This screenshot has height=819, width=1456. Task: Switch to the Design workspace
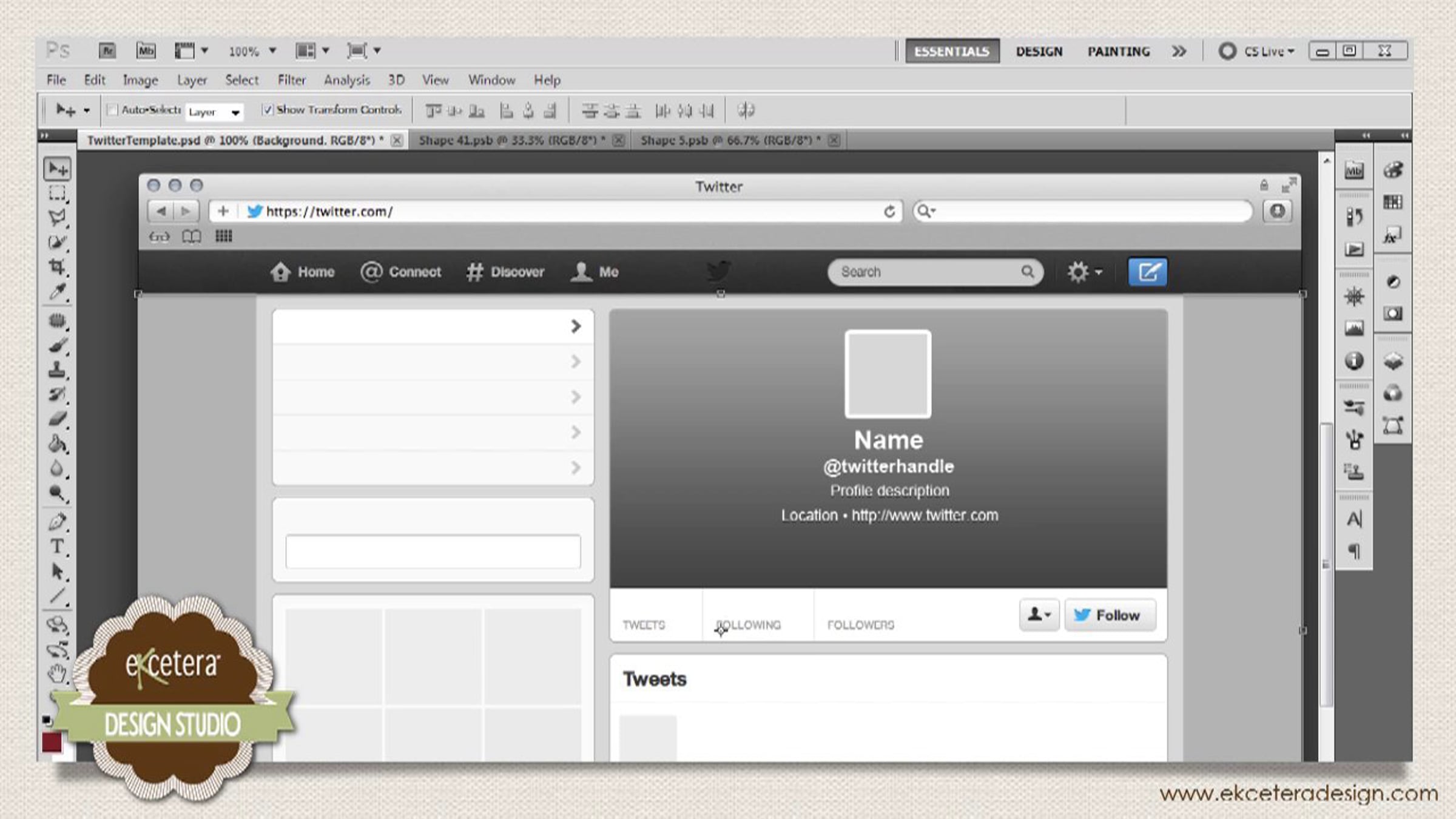point(1039,52)
